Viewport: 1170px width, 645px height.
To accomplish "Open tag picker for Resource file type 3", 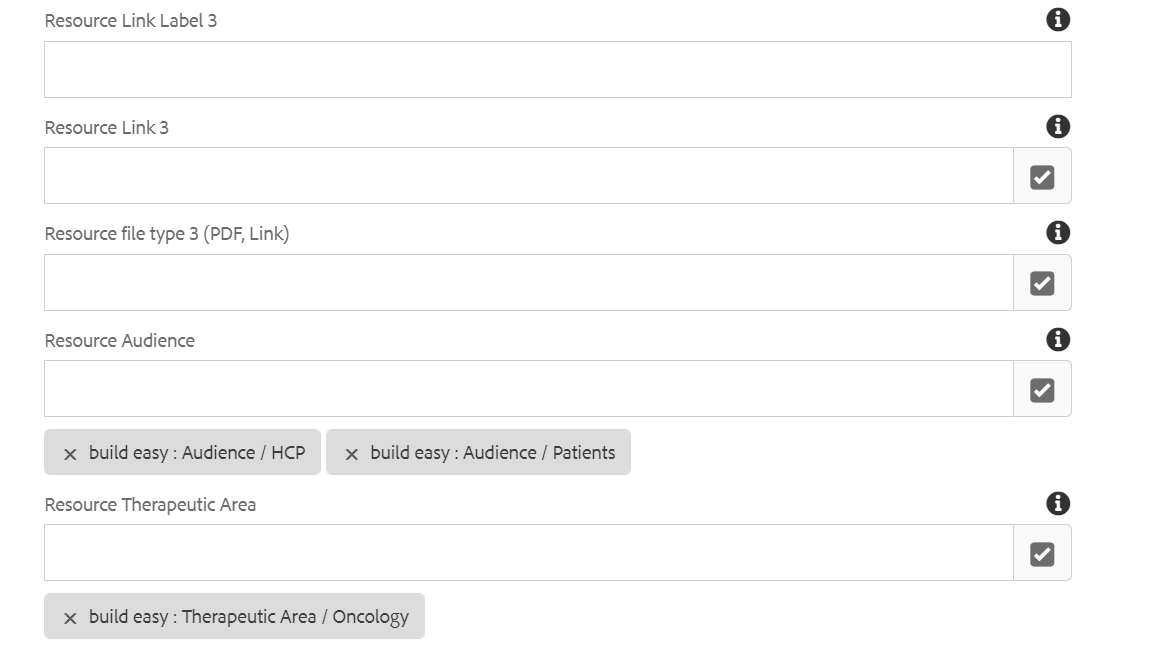I will pyautogui.click(x=1042, y=283).
